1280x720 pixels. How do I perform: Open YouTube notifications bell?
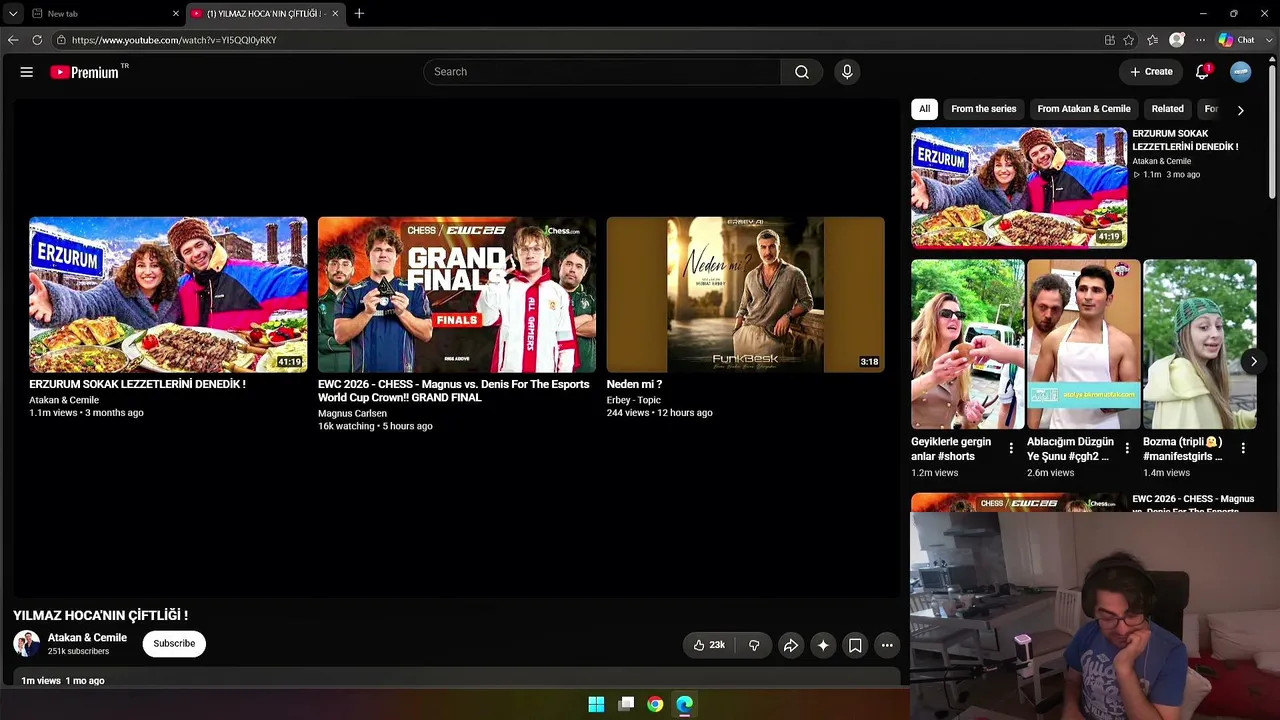pyautogui.click(x=1203, y=72)
